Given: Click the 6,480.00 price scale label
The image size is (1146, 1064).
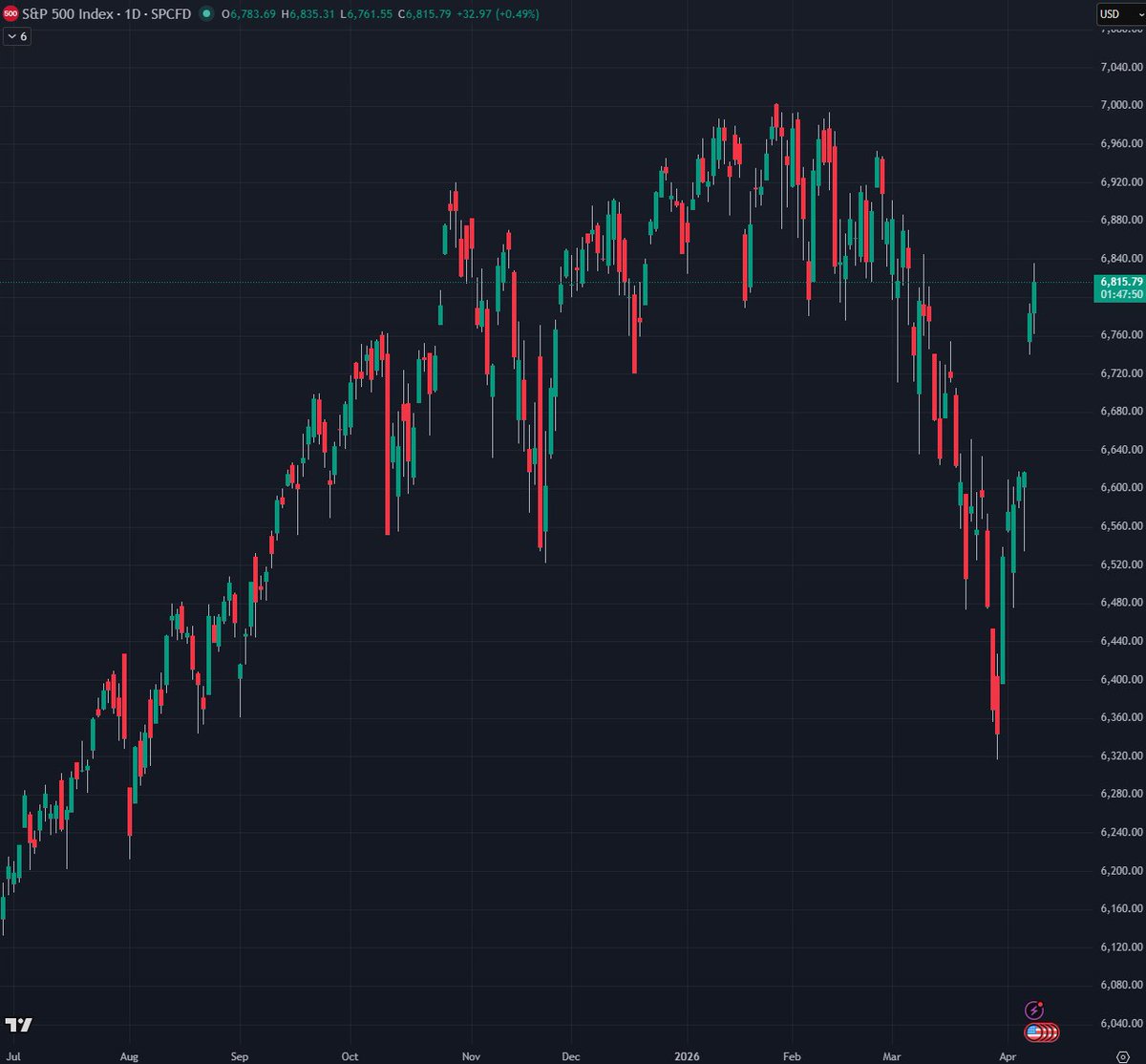Looking at the screenshot, I should (x=1121, y=603).
